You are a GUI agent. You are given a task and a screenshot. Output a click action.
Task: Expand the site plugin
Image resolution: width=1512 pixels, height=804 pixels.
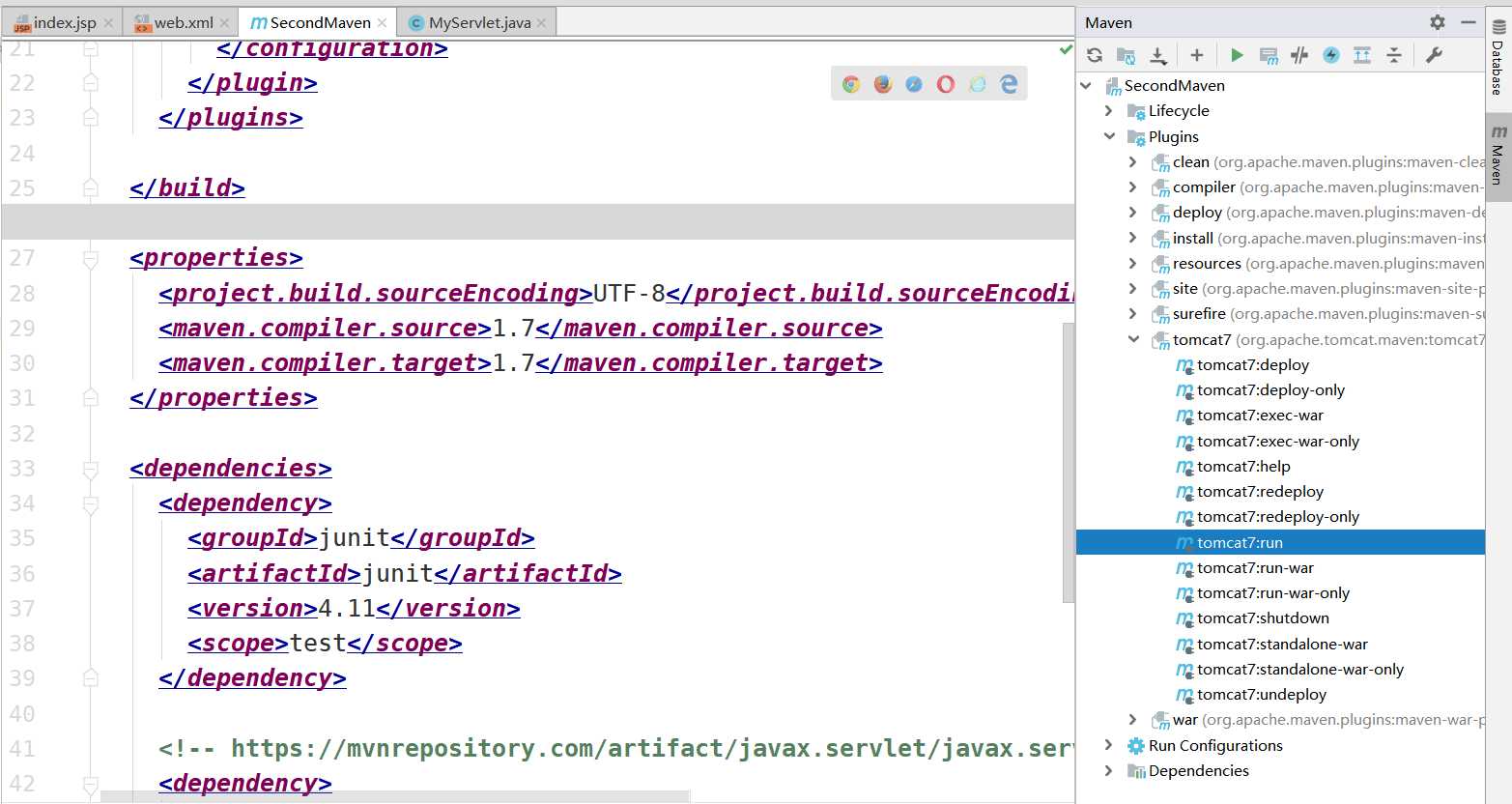pos(1133,288)
